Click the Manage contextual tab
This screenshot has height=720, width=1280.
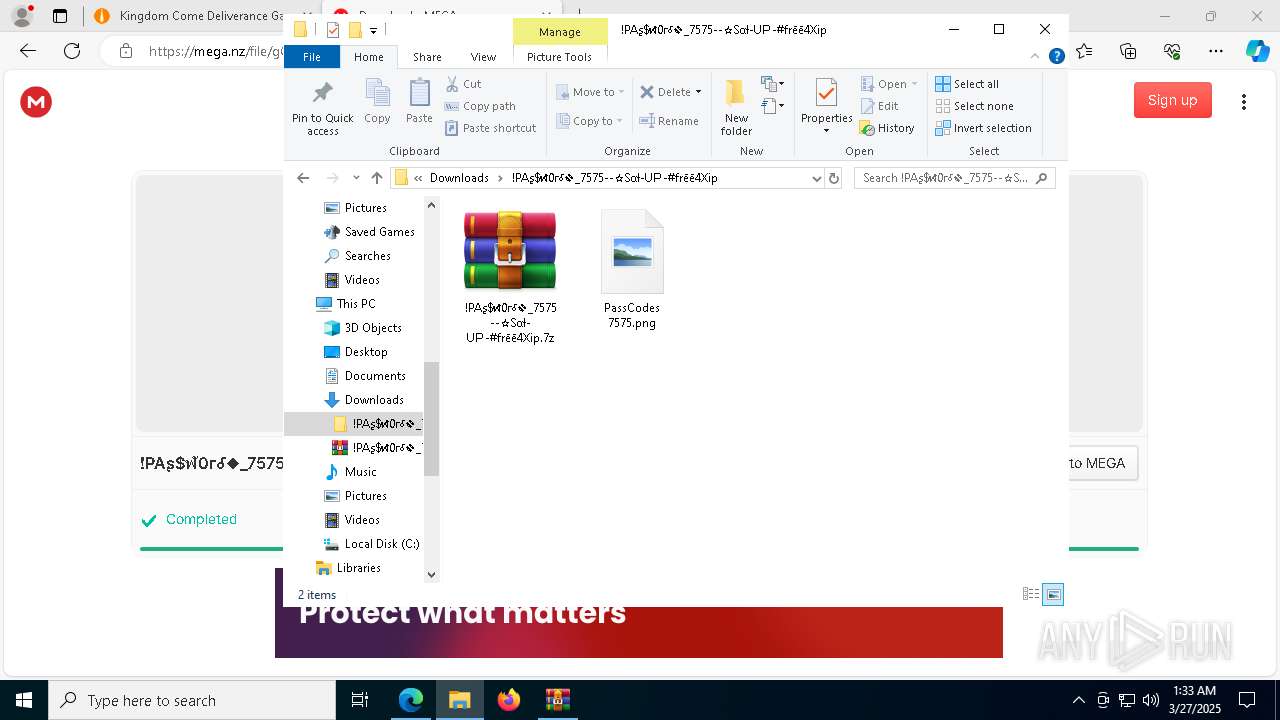tap(559, 32)
